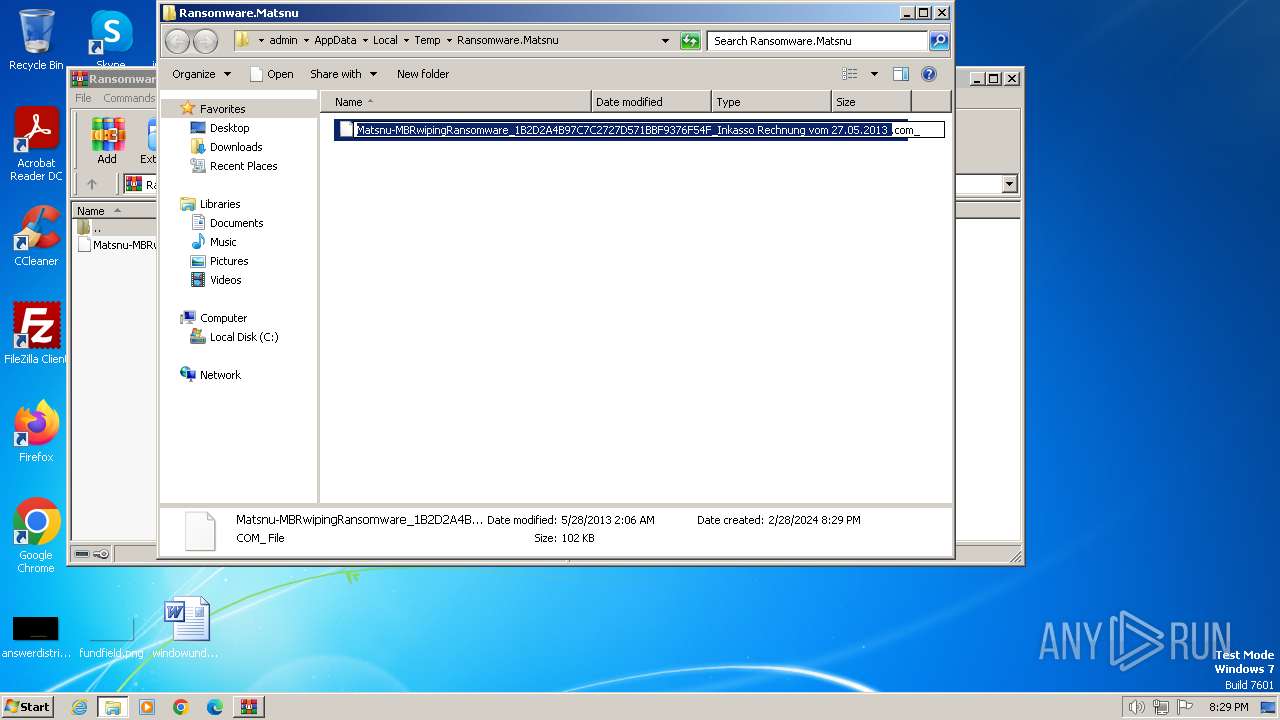Click the Search Ransomware.Matsnu field
This screenshot has width=1280, height=720.
tap(817, 41)
